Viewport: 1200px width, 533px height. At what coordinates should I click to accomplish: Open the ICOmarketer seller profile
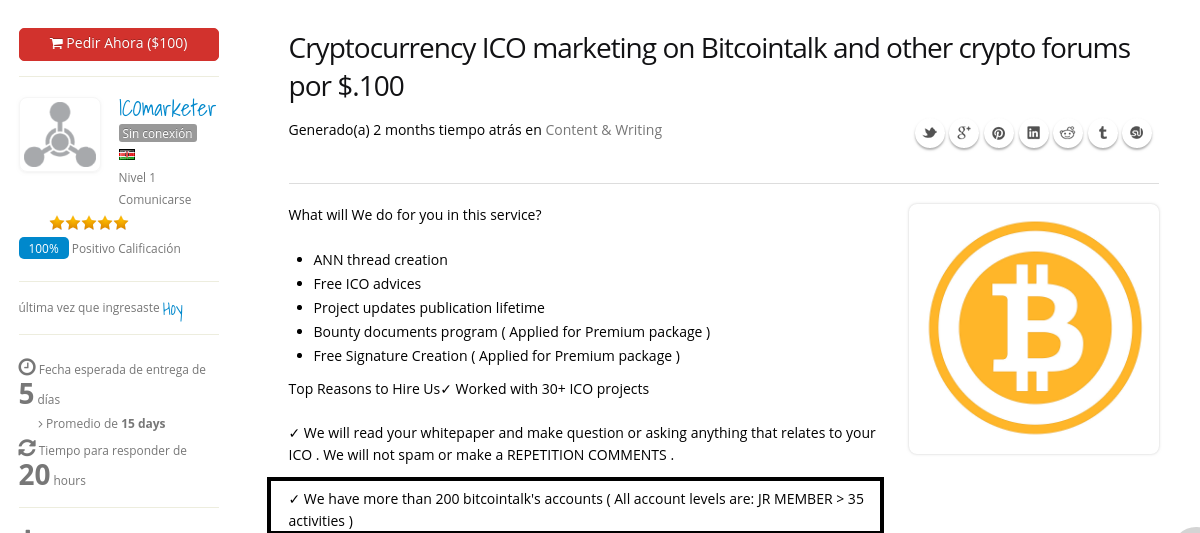pyautogui.click(x=167, y=108)
